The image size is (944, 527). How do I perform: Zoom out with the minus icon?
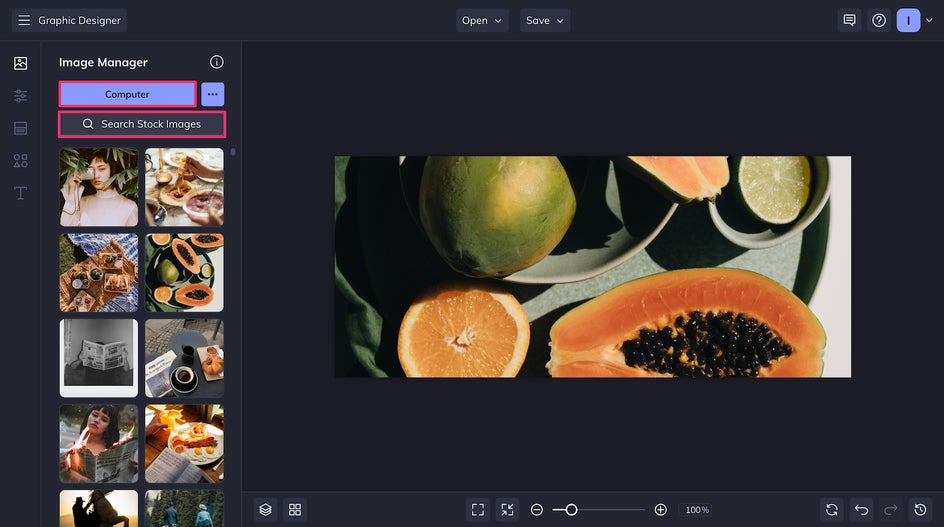coord(537,510)
